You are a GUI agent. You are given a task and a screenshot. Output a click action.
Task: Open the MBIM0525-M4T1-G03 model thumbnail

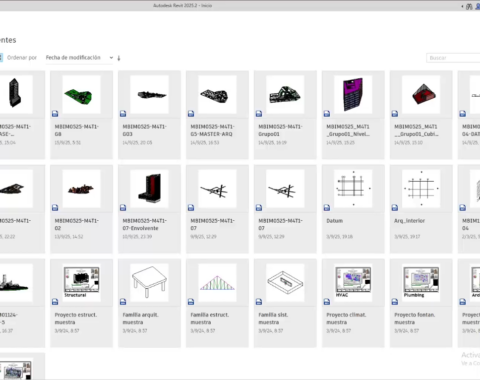click(149, 95)
